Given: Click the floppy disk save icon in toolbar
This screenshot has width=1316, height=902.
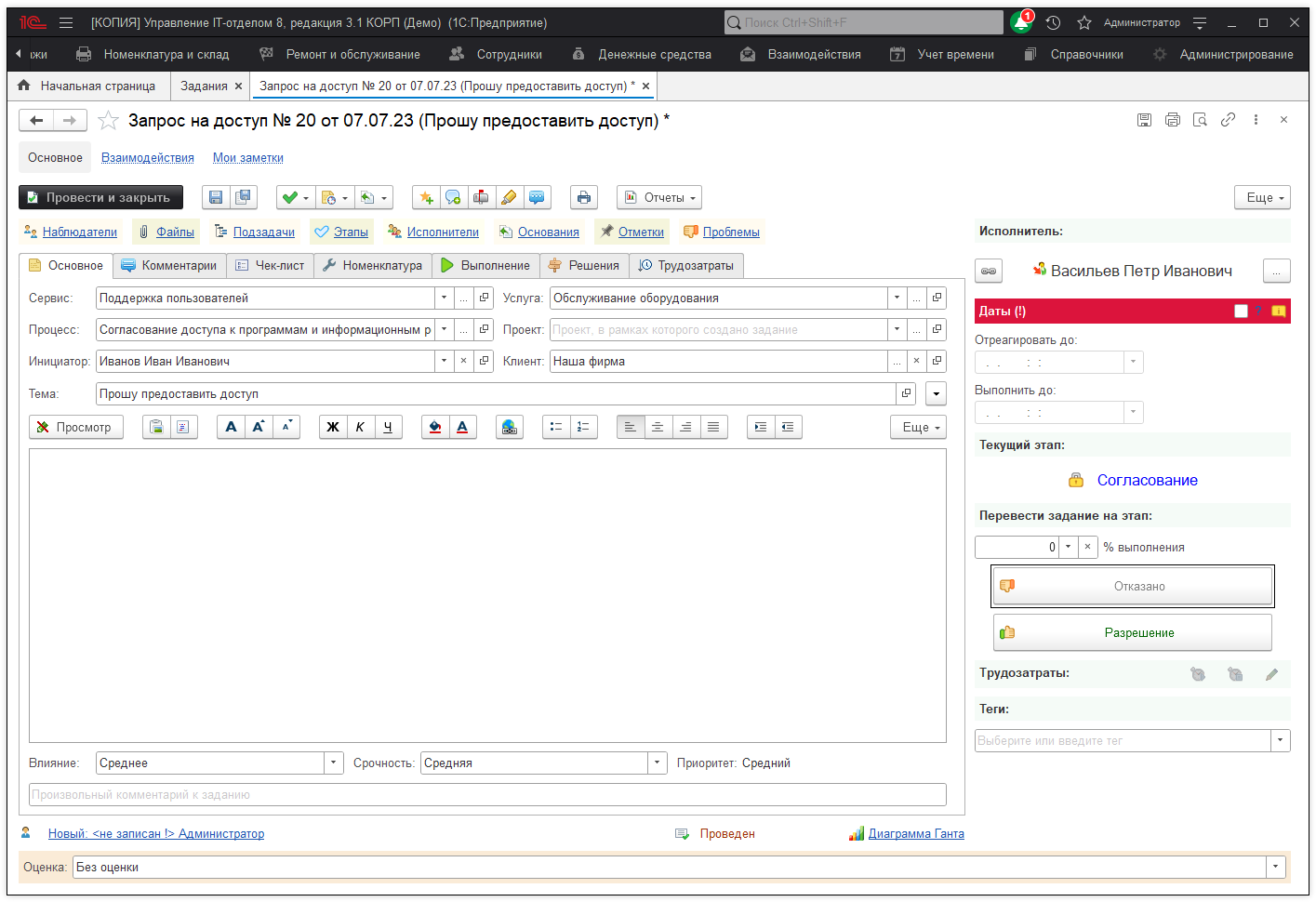Looking at the screenshot, I should click(216, 197).
